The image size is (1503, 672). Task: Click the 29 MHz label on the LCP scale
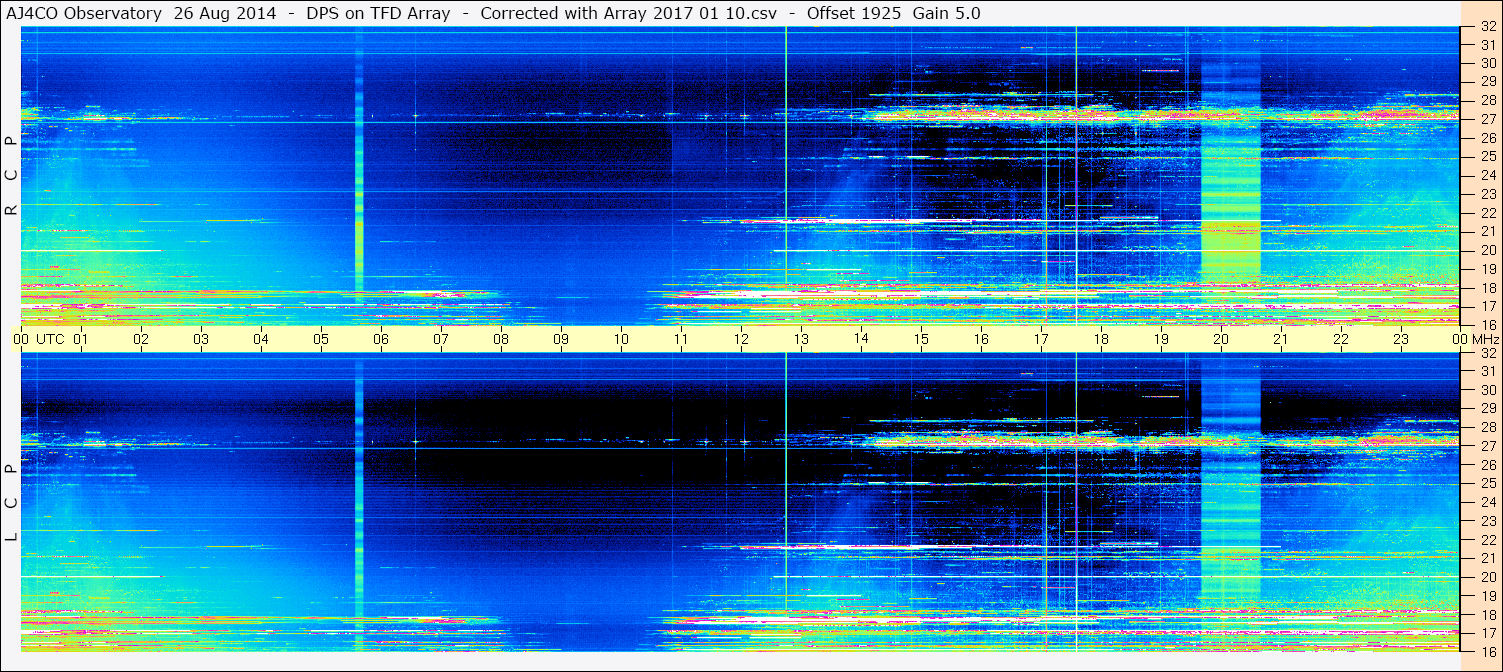(1487, 409)
